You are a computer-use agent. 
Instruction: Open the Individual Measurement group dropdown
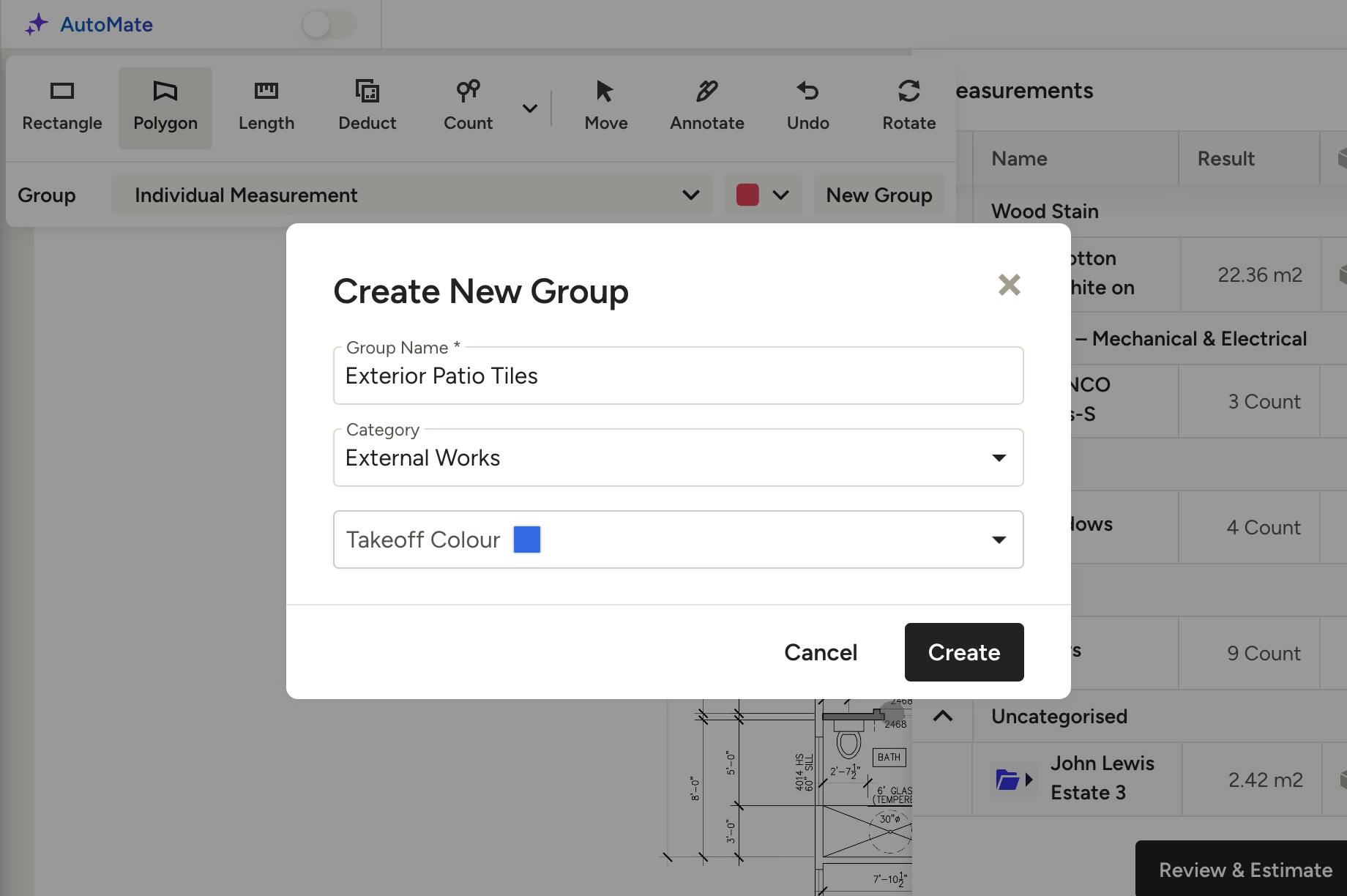(x=412, y=195)
